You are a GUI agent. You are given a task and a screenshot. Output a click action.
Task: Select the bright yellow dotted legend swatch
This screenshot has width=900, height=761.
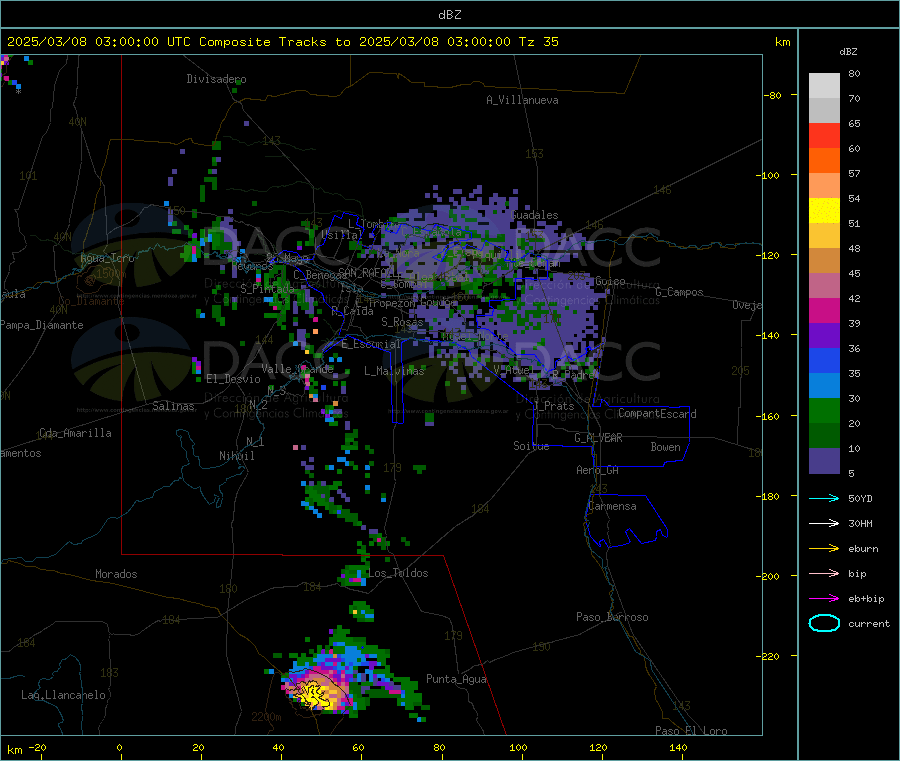(x=824, y=211)
